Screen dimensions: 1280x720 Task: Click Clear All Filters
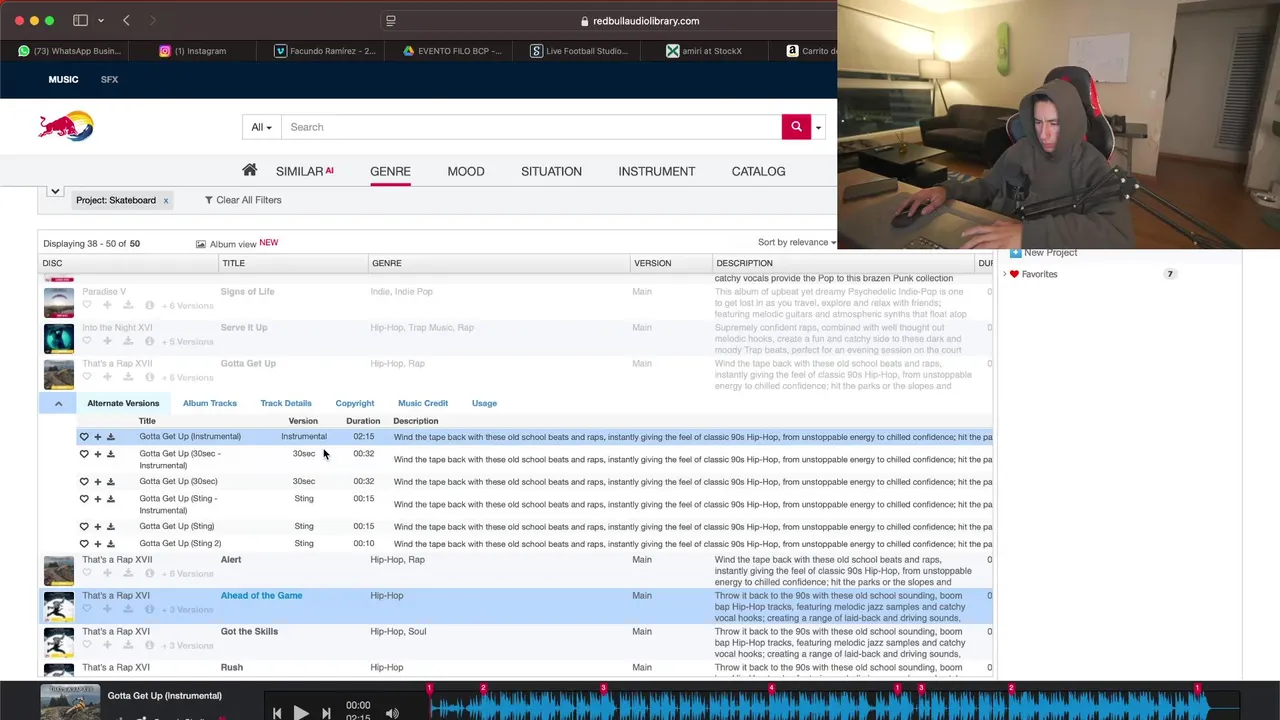pyautogui.click(x=243, y=200)
